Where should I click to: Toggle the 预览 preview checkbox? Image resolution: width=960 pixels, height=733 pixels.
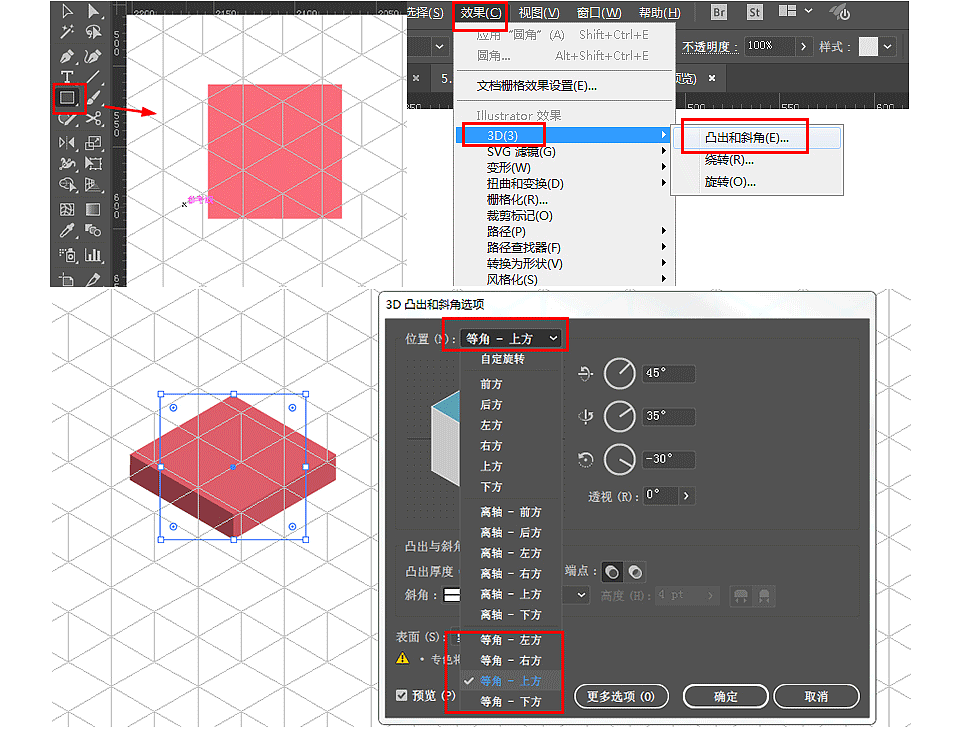tap(402, 695)
